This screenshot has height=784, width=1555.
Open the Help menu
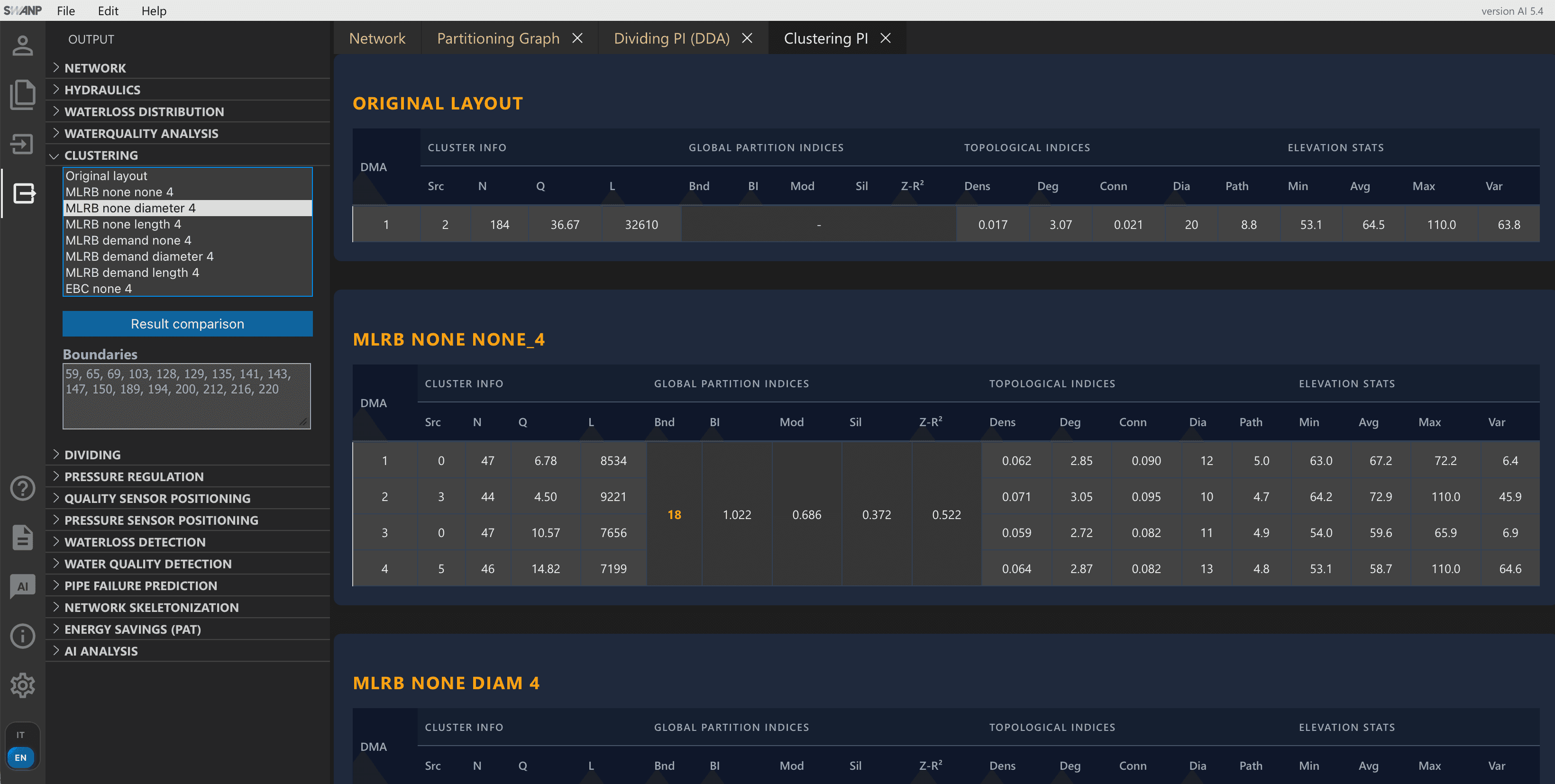point(154,10)
